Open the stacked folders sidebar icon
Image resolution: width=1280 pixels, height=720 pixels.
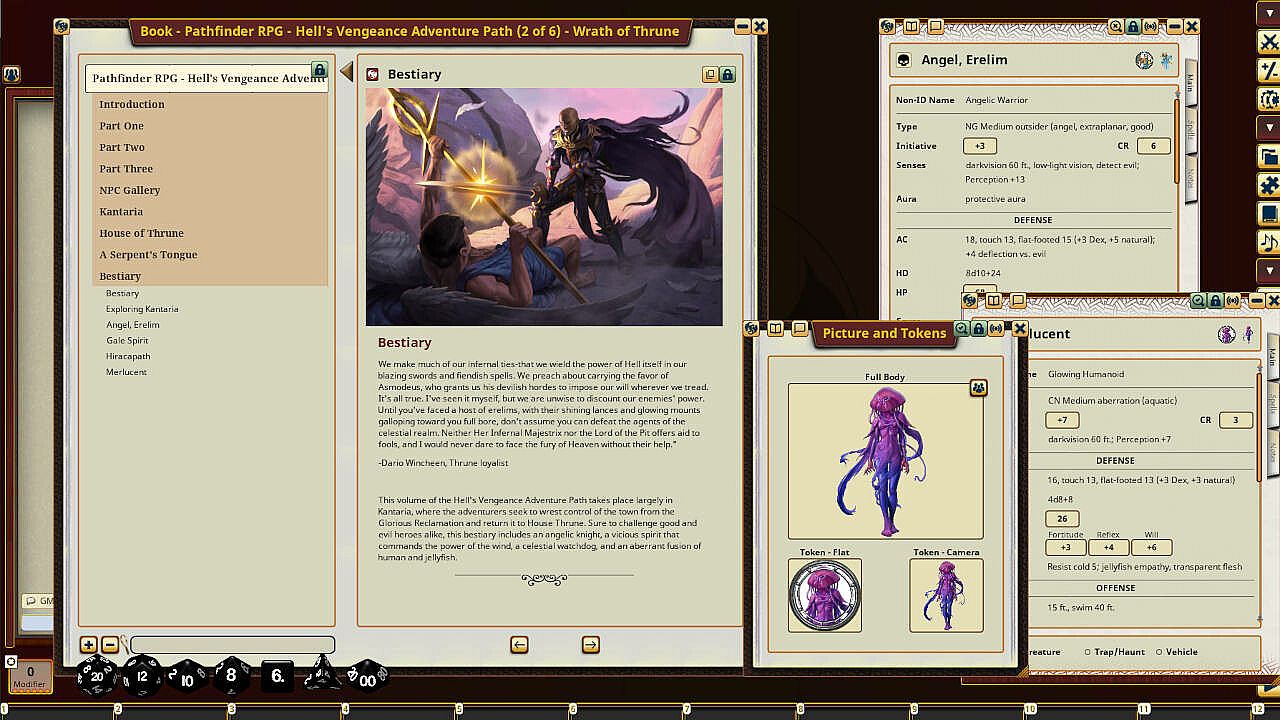click(1269, 157)
